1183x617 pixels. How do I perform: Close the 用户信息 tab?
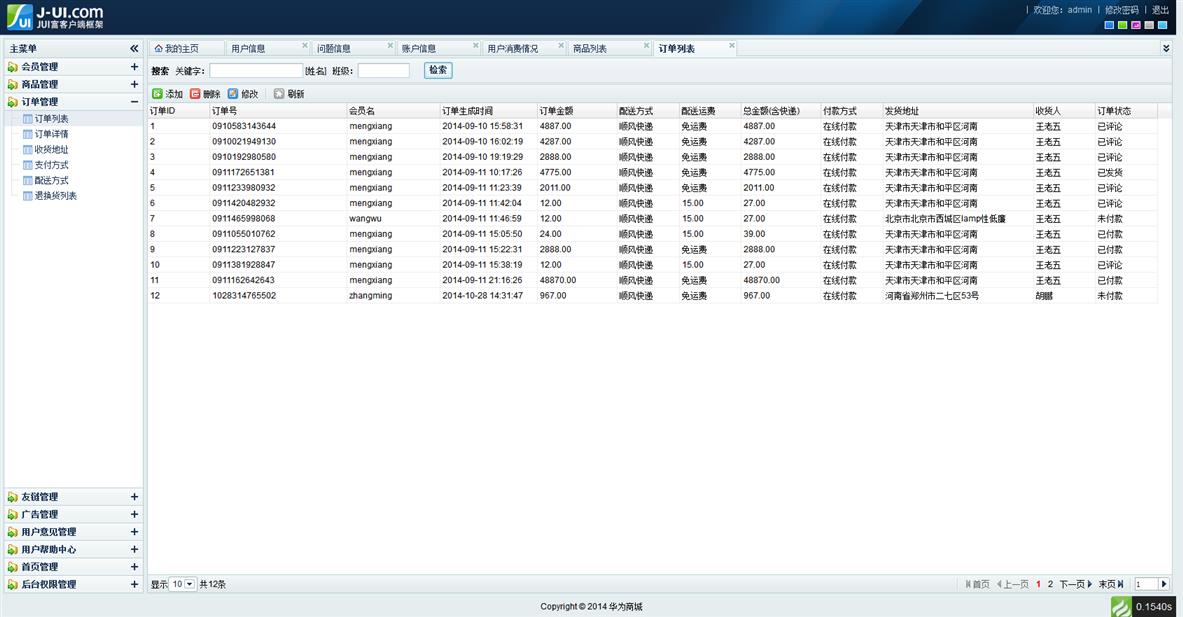coord(305,45)
